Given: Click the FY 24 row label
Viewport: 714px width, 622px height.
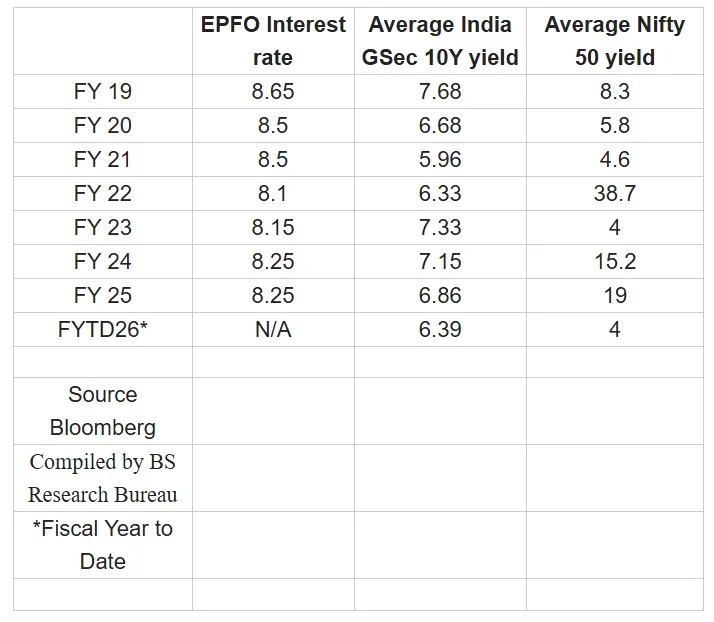Looking at the screenshot, I should pyautogui.click(x=102, y=262).
